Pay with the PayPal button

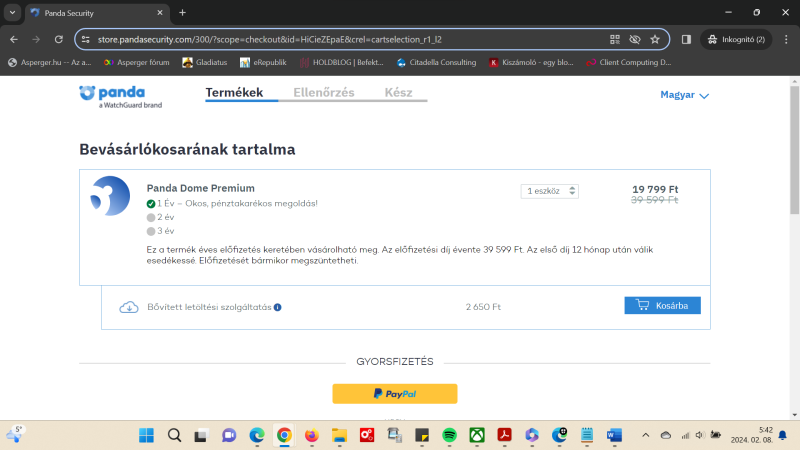click(395, 394)
